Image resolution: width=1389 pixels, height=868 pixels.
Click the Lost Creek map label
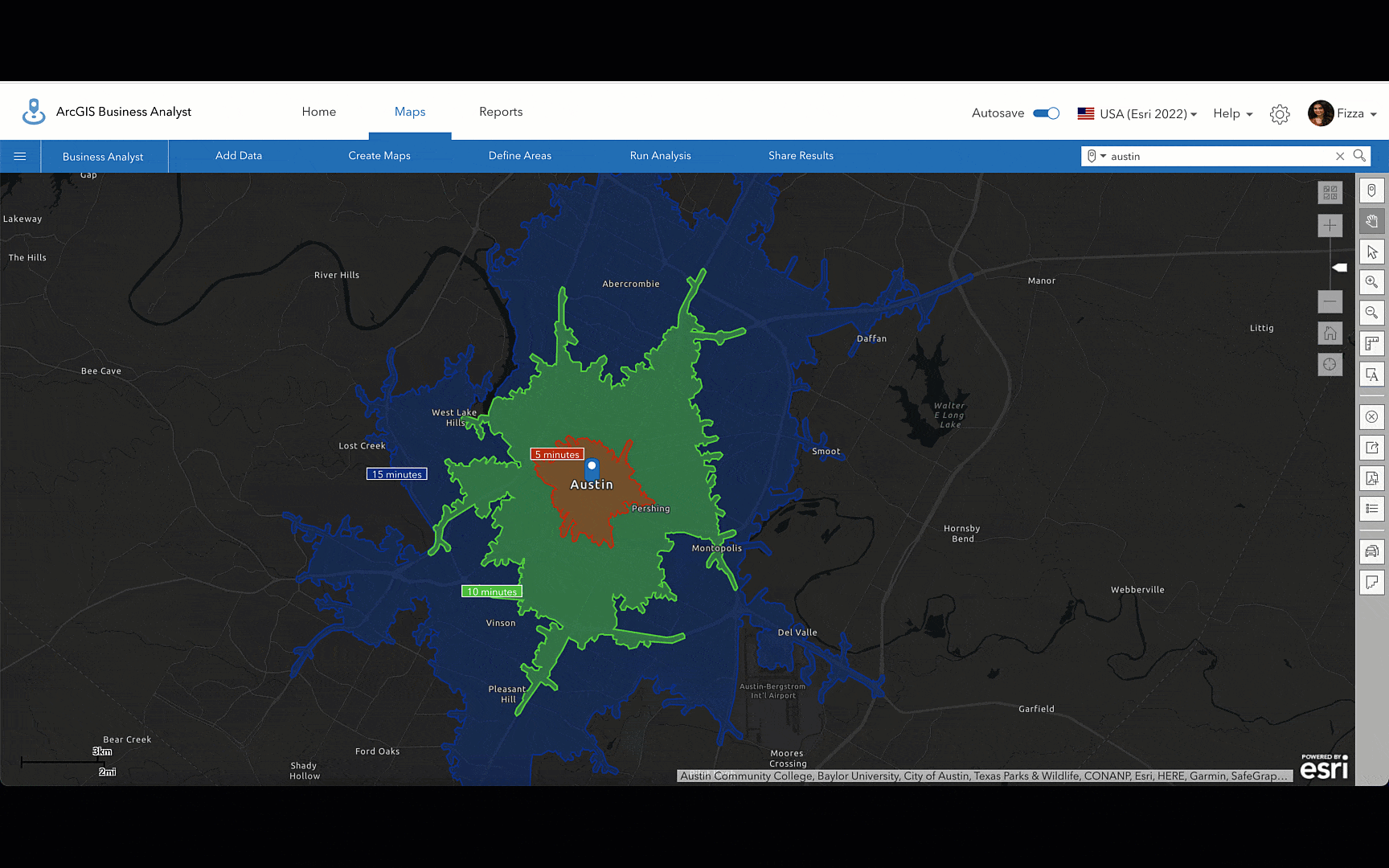pyautogui.click(x=363, y=446)
